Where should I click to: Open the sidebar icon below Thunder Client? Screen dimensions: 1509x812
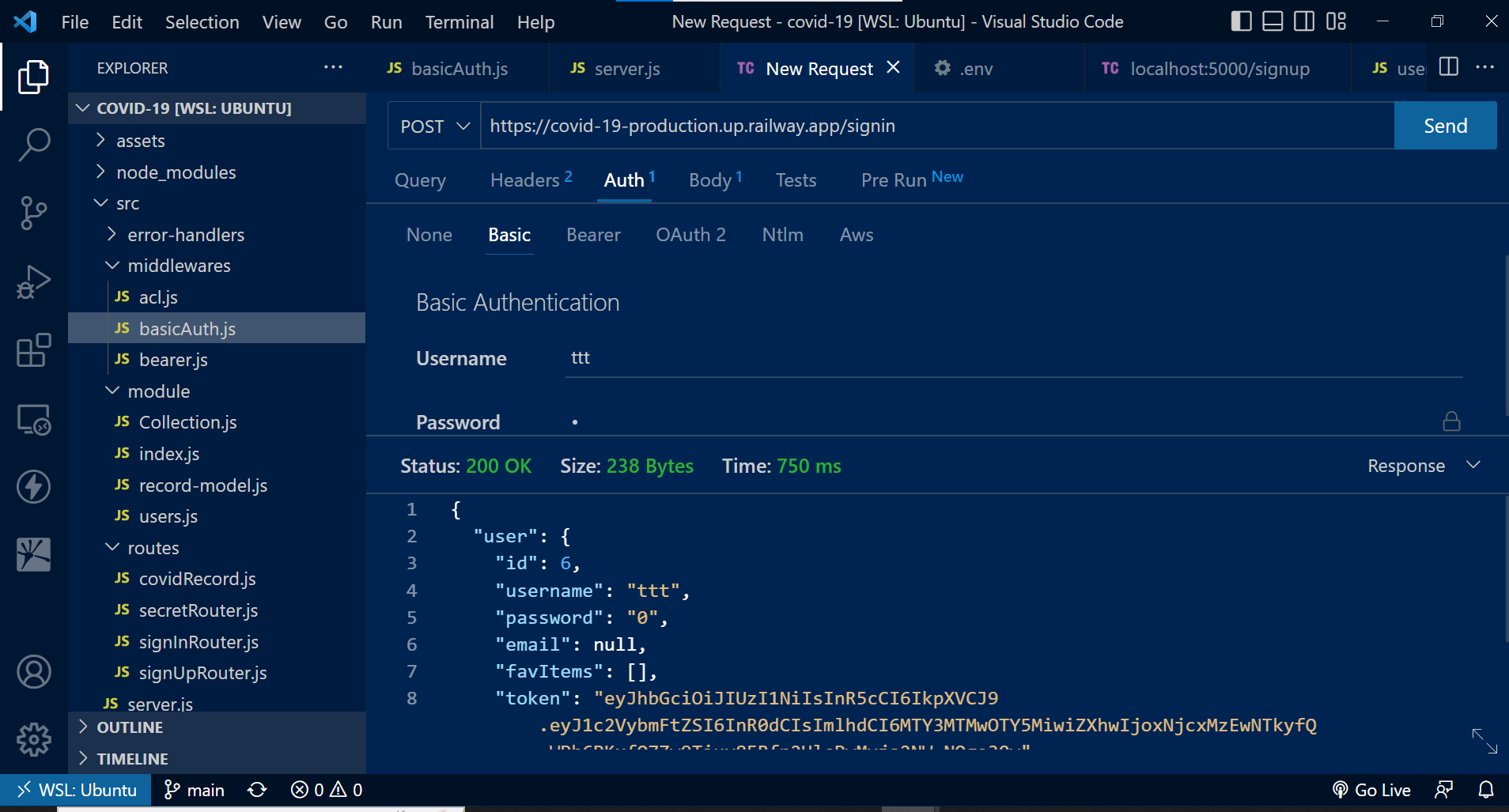click(33, 554)
